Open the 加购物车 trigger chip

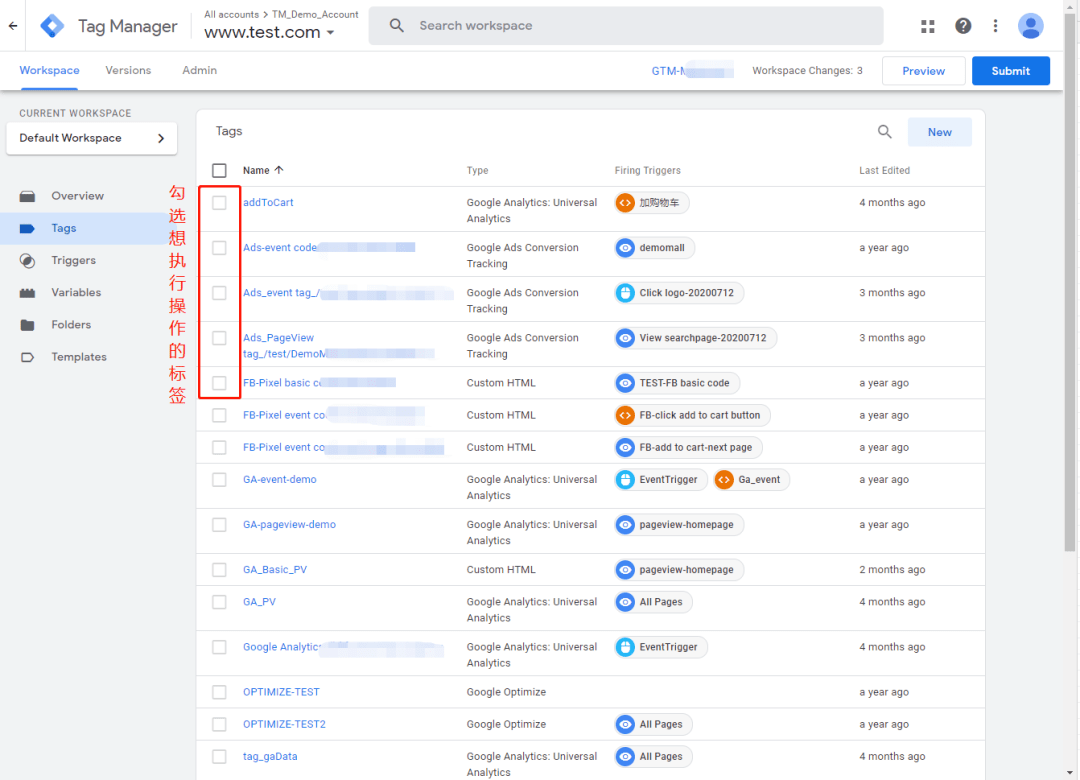coord(652,203)
